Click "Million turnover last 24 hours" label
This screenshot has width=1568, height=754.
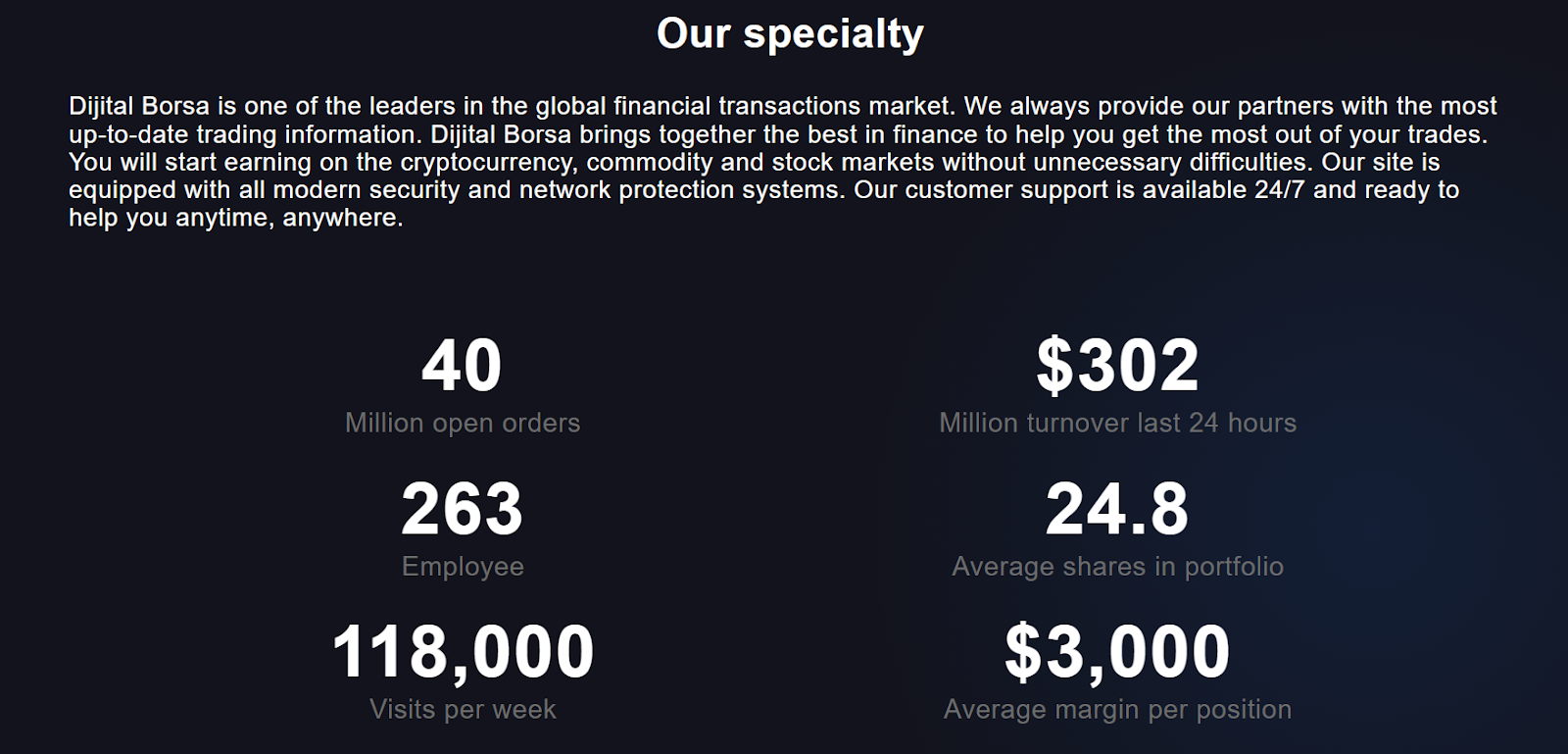click(1117, 423)
